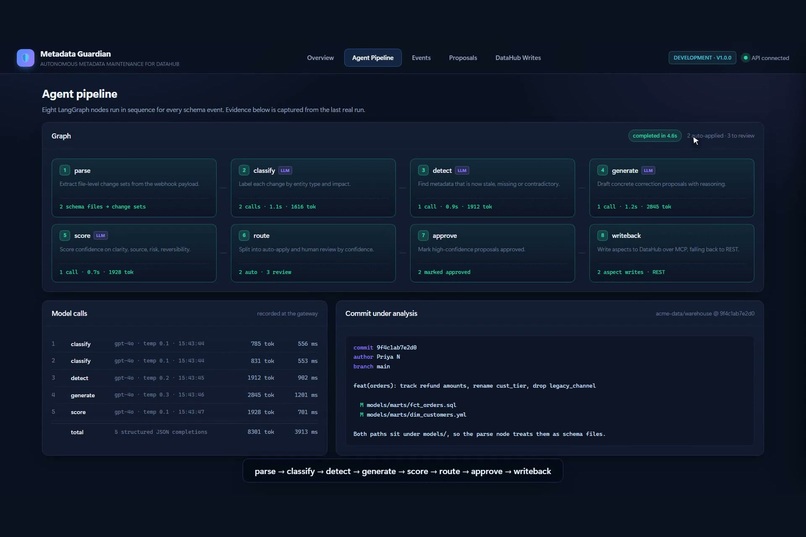
Task: Click '2 schema files + change sets' text
Action: [x=102, y=207]
